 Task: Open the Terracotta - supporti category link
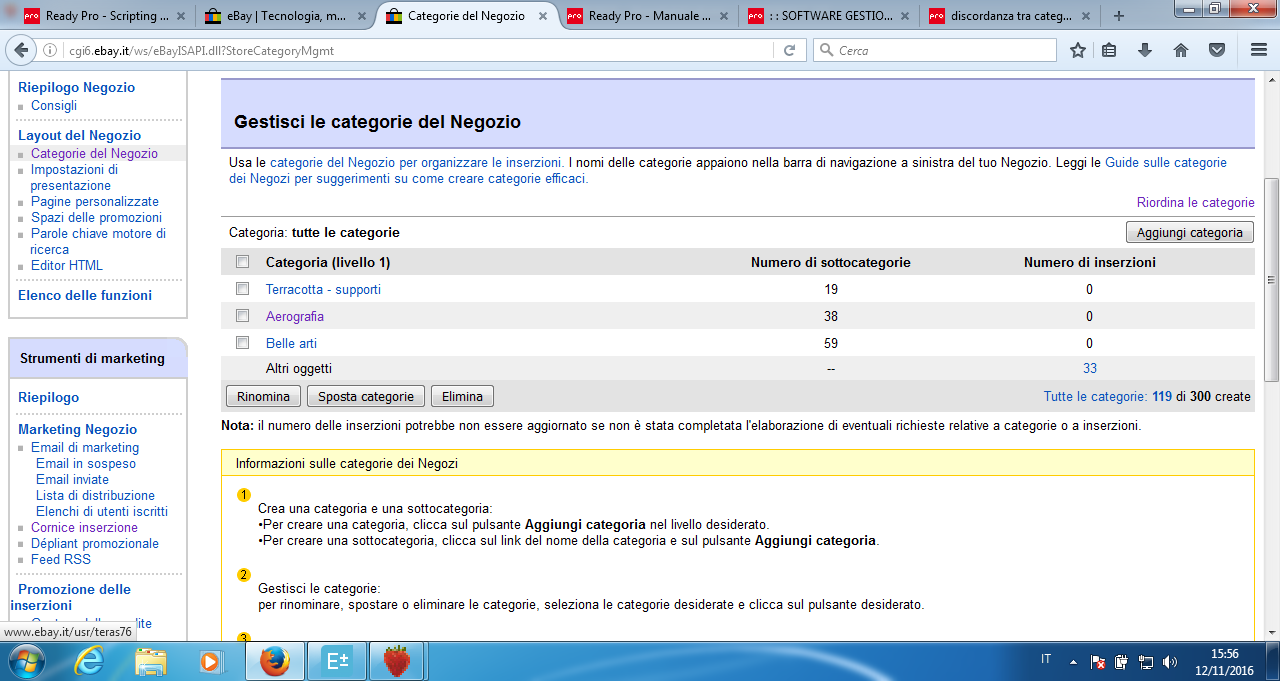point(323,289)
